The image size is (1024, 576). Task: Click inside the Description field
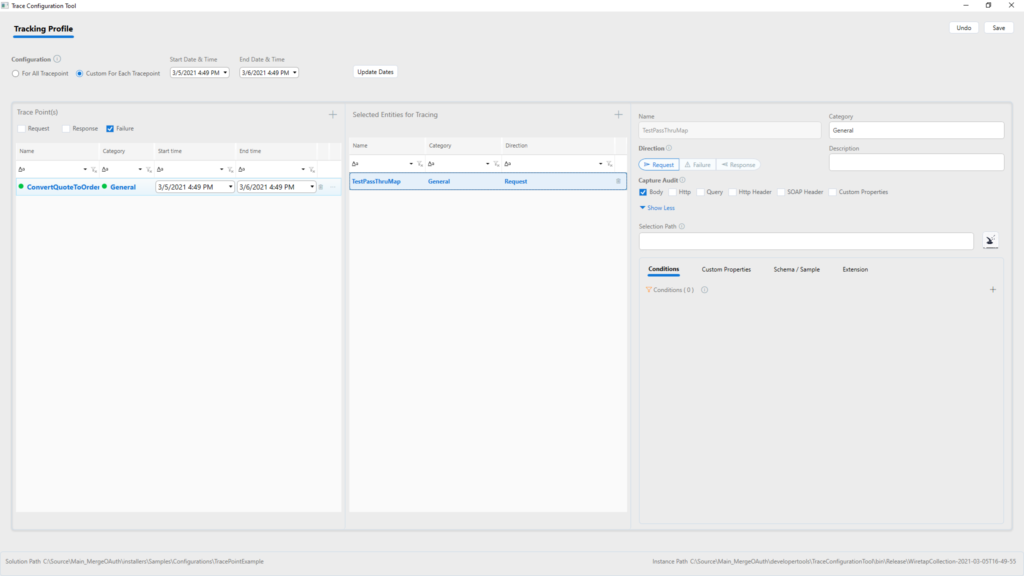pos(917,161)
